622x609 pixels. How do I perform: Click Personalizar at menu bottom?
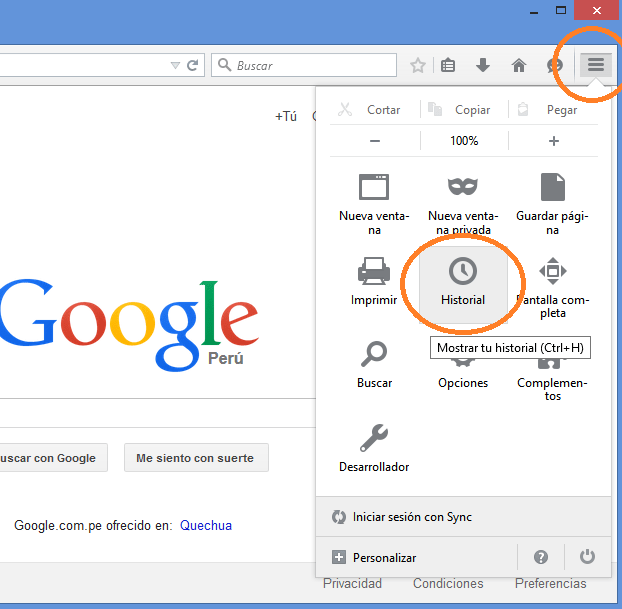tap(417, 557)
